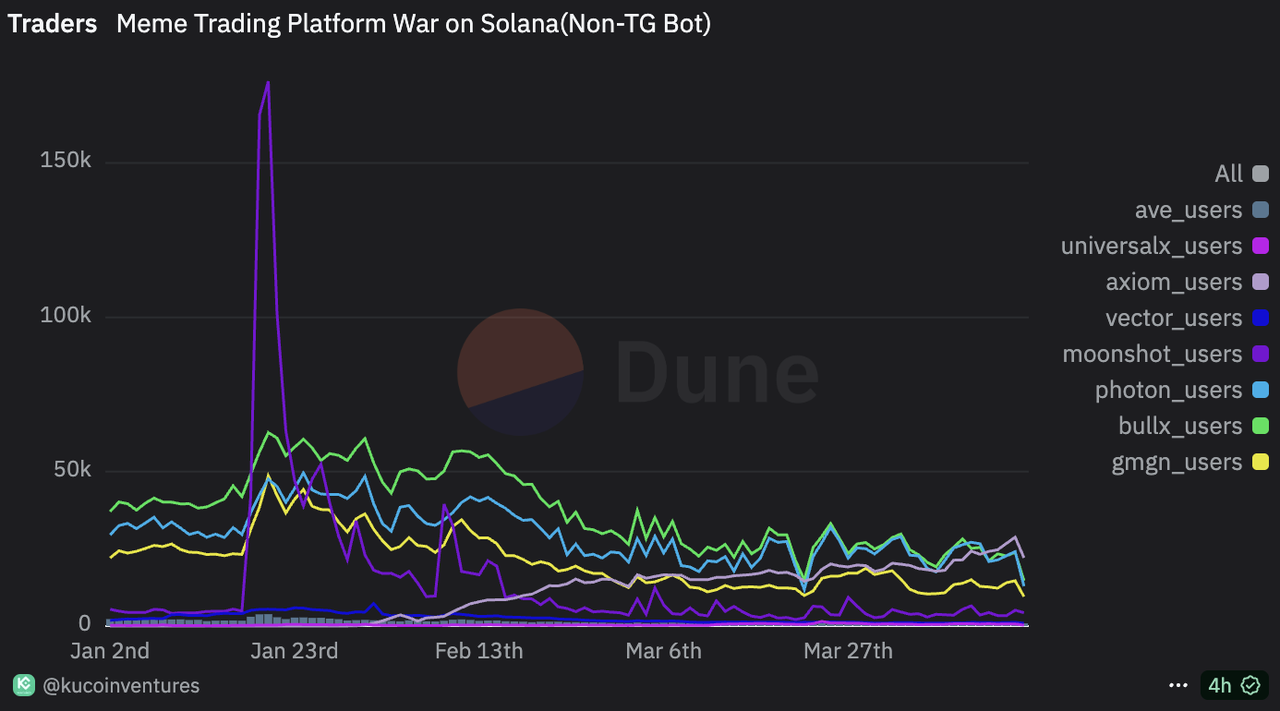Click the moonshot spike peak on chart

click(x=268, y=83)
